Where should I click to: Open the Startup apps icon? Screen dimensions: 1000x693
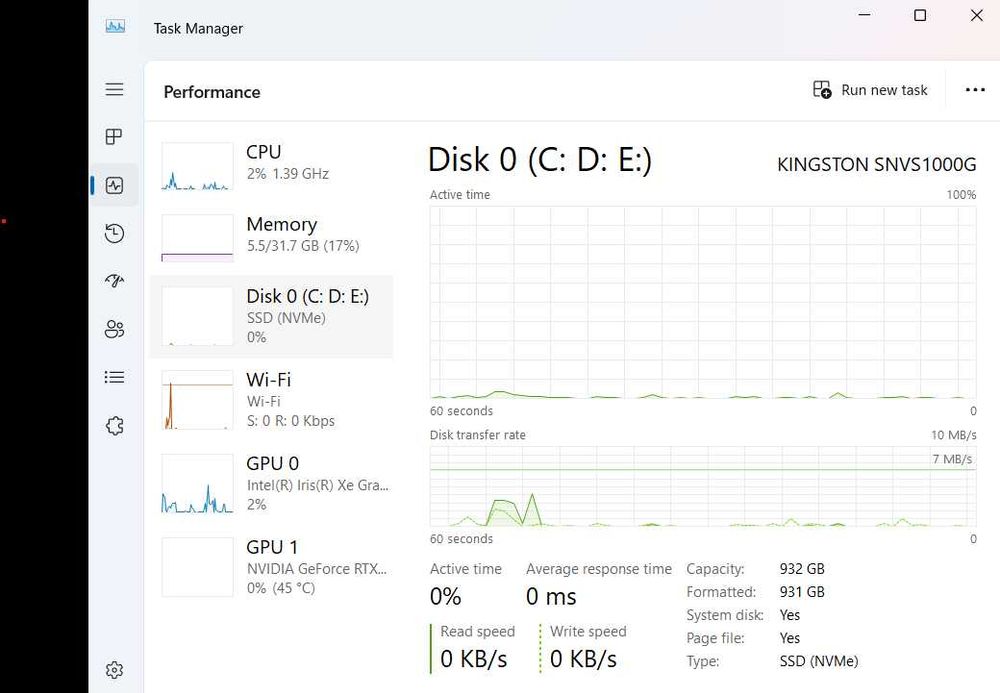coord(115,281)
